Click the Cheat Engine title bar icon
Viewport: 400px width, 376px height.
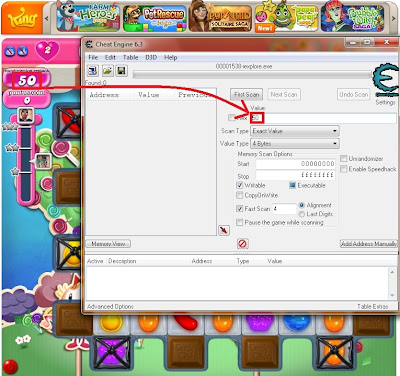tap(89, 44)
